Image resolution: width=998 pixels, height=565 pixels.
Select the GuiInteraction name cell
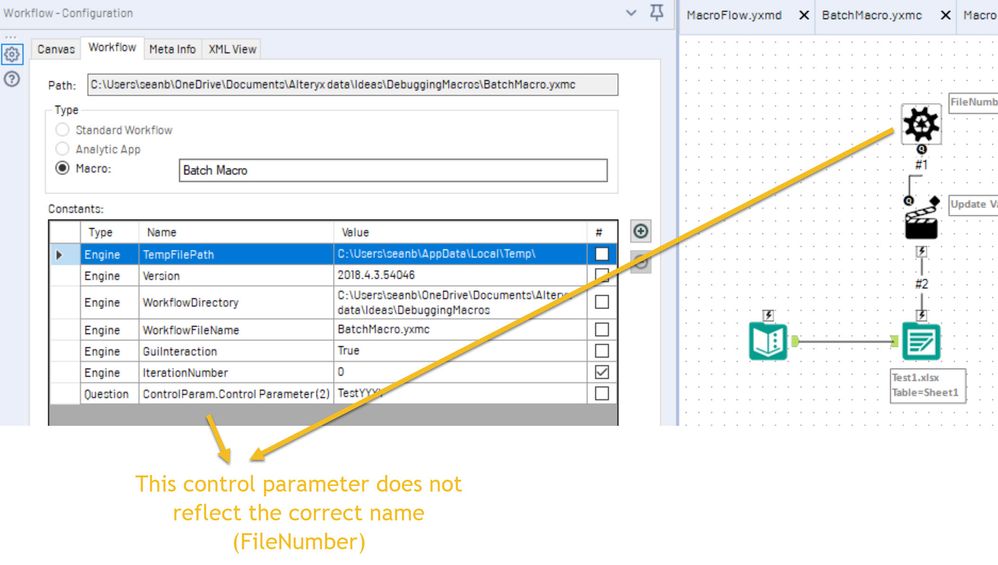pyautogui.click(x=236, y=351)
